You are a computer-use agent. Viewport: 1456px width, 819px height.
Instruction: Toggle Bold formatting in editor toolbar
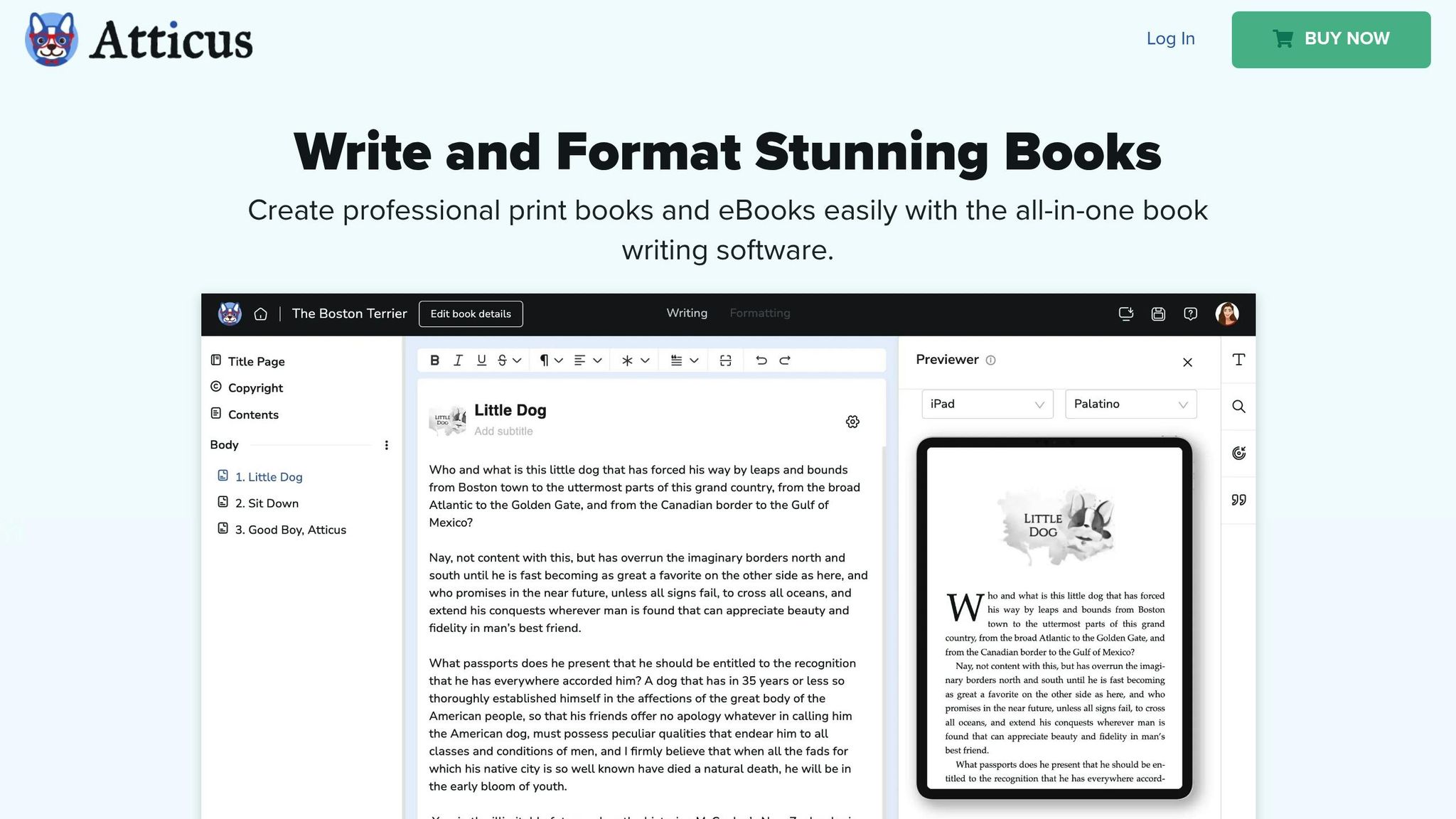(x=434, y=360)
